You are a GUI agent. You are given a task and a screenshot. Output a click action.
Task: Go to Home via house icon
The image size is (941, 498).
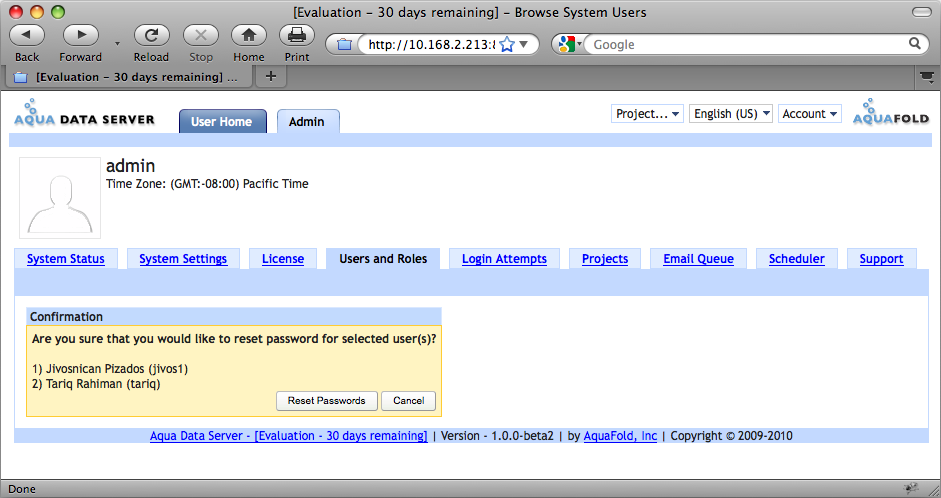coord(248,35)
